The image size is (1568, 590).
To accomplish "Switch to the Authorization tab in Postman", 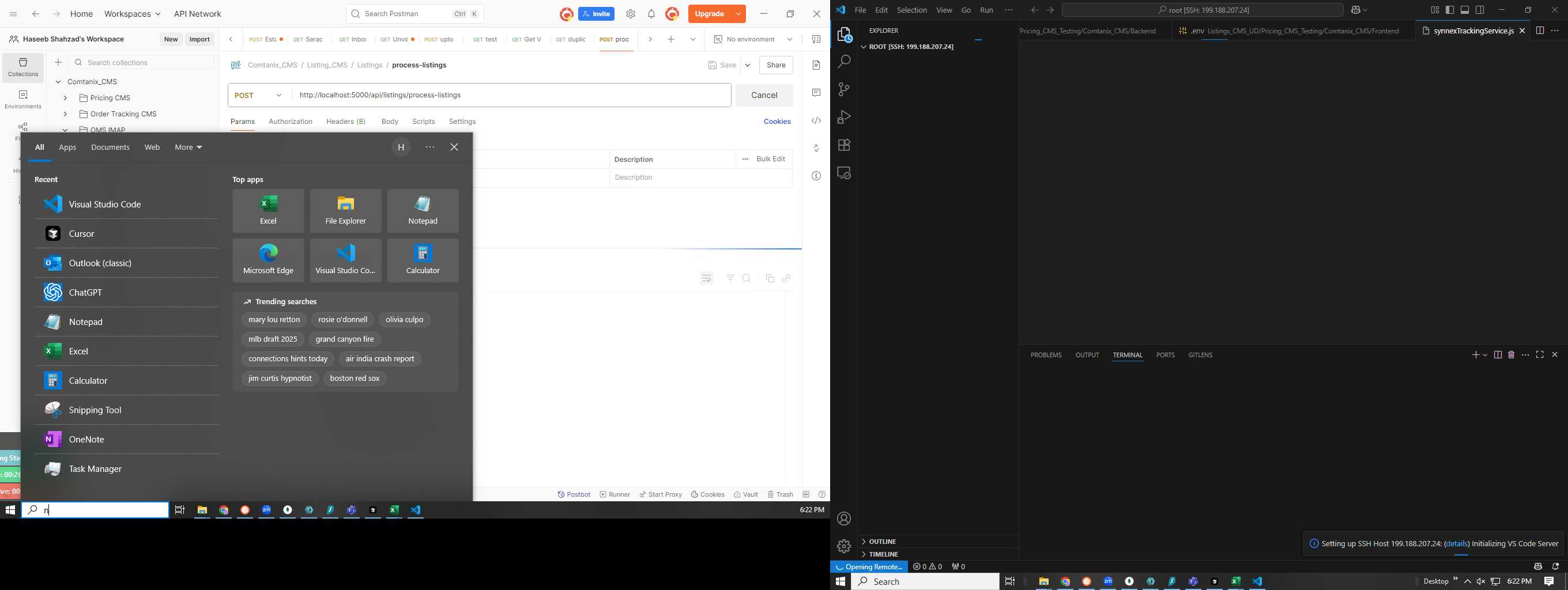I will (x=291, y=122).
